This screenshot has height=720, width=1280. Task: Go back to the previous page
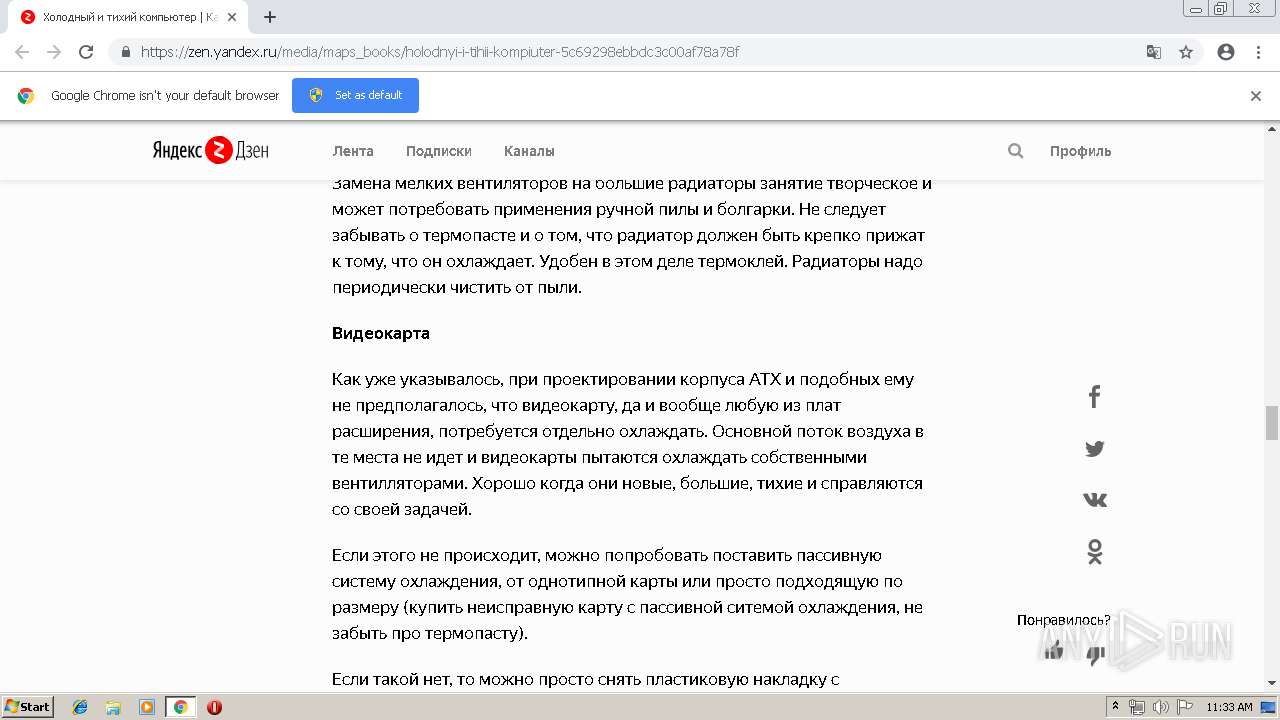pos(22,52)
